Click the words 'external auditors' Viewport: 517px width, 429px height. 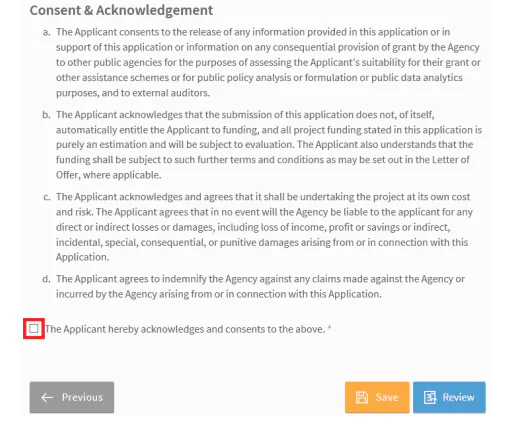171,93
